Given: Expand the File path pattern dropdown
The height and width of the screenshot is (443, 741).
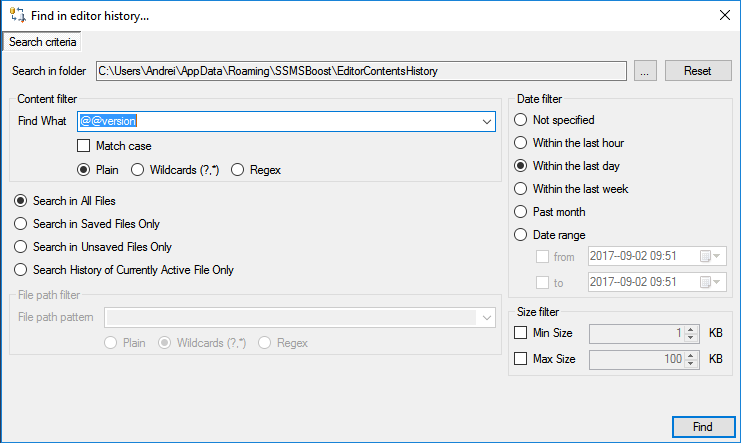Looking at the screenshot, I should (x=487, y=318).
